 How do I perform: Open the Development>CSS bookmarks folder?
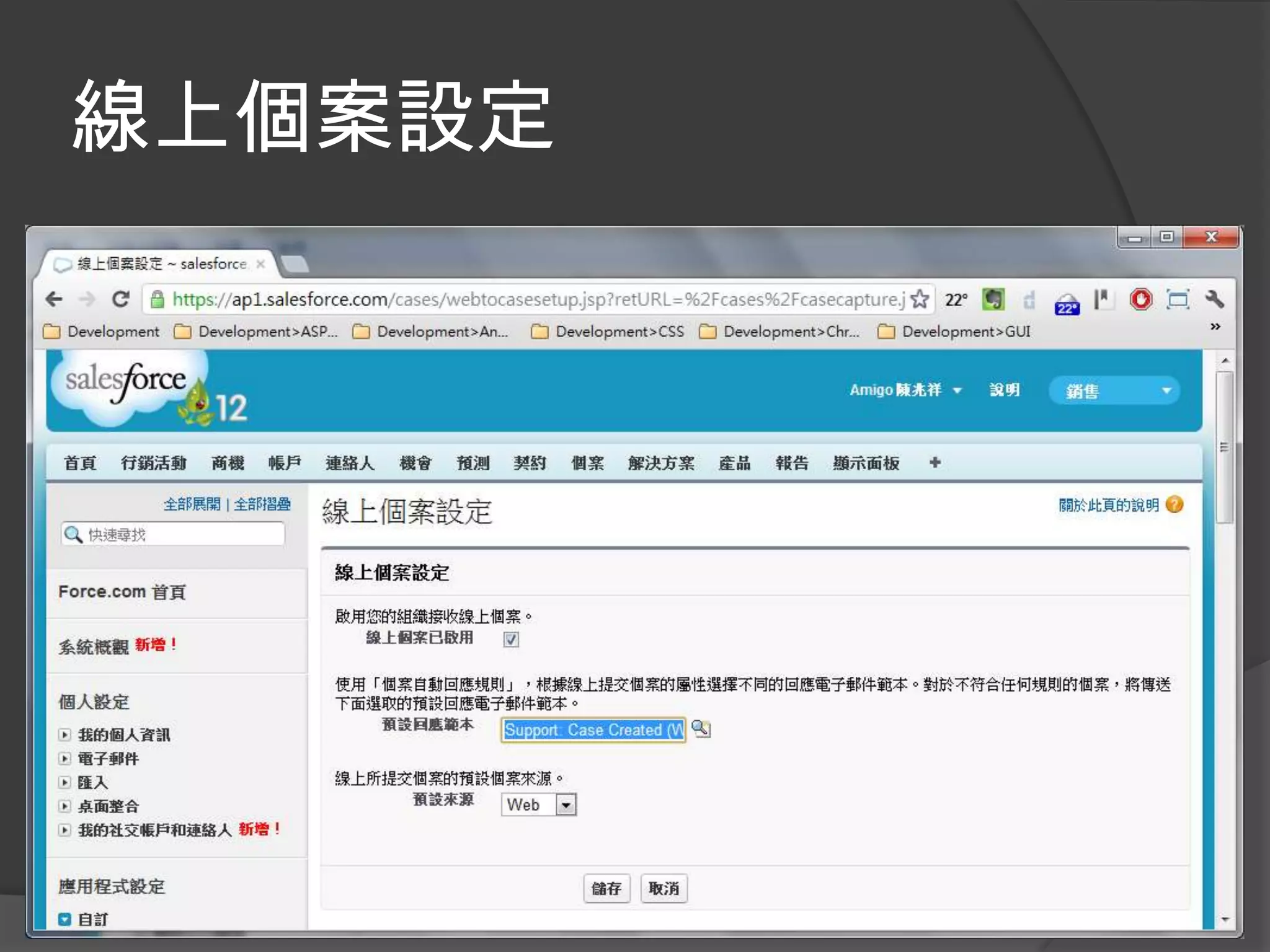[608, 332]
